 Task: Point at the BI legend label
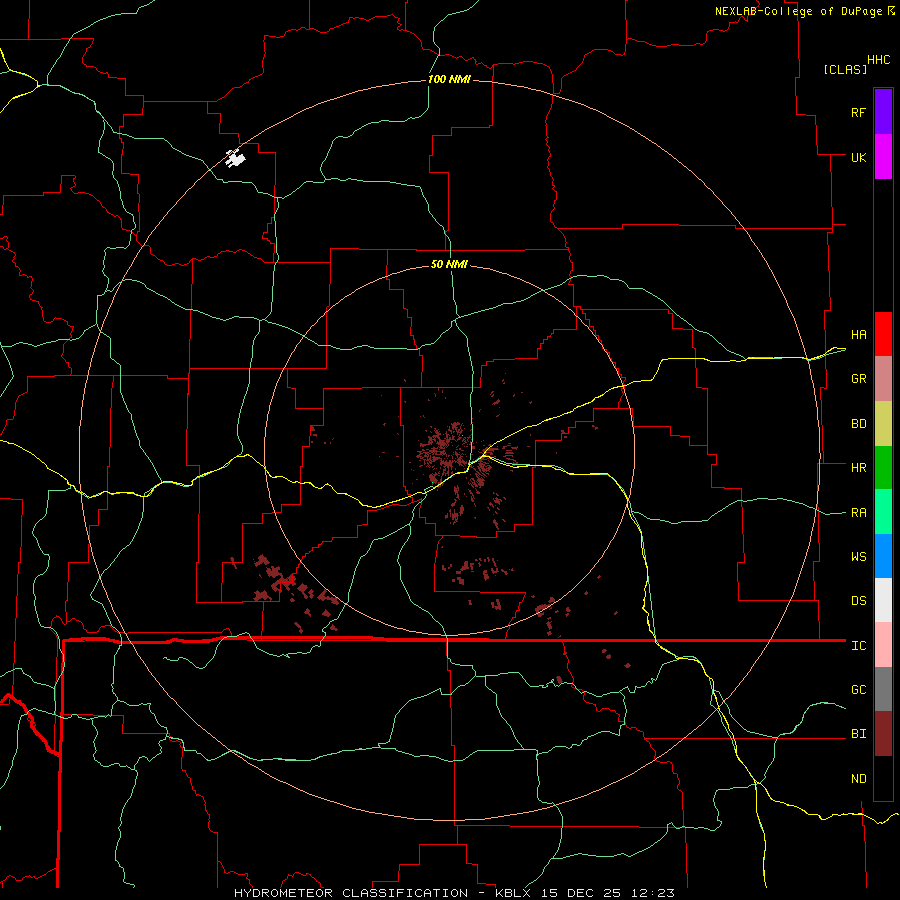tap(858, 734)
